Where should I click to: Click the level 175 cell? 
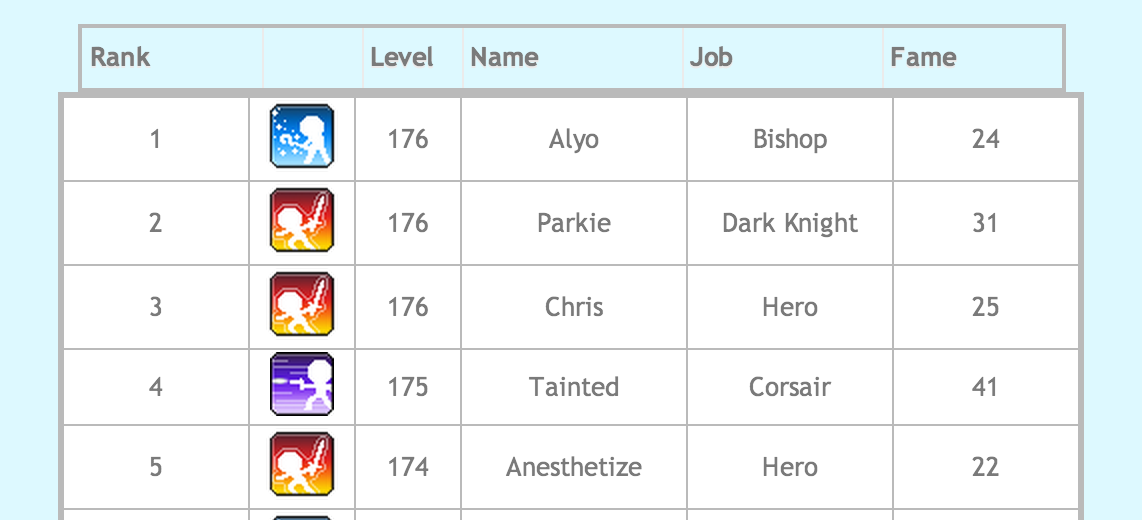coord(408,387)
